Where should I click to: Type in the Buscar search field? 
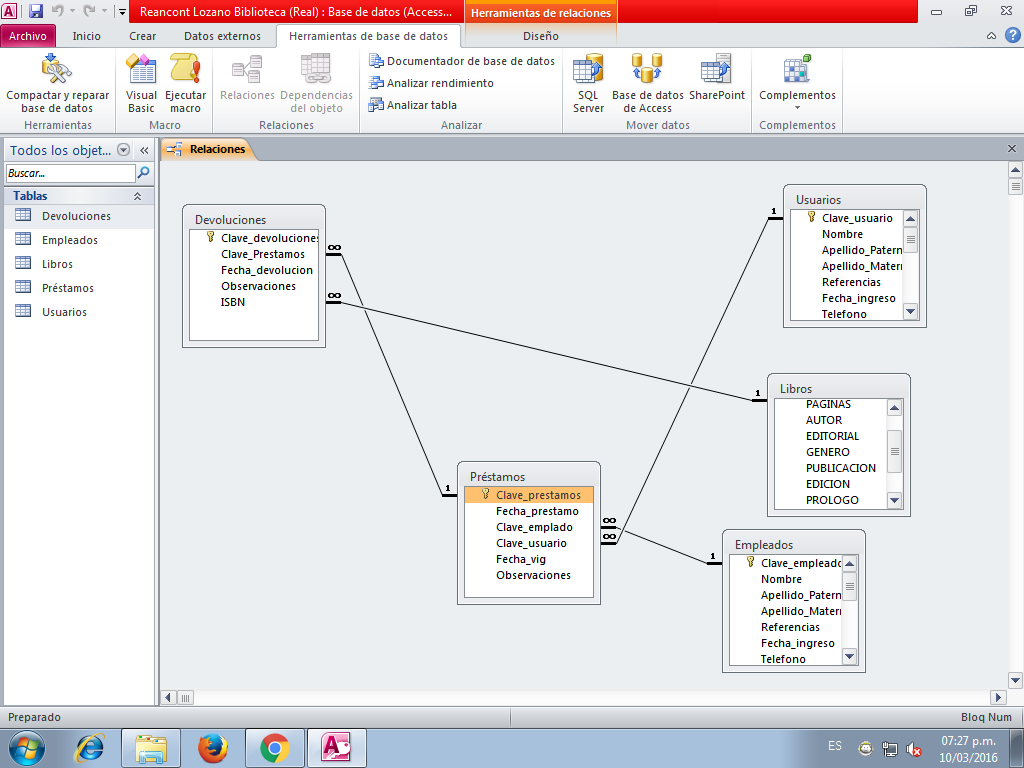[x=69, y=173]
